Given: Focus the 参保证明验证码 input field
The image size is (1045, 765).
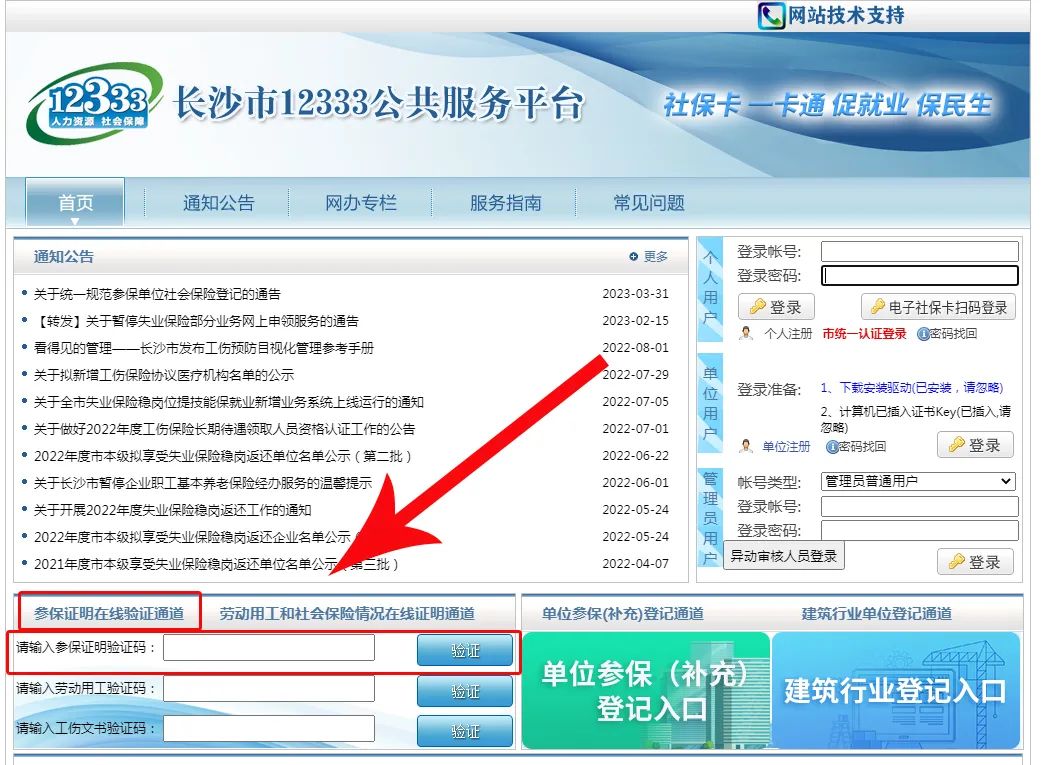Looking at the screenshot, I should [269, 648].
